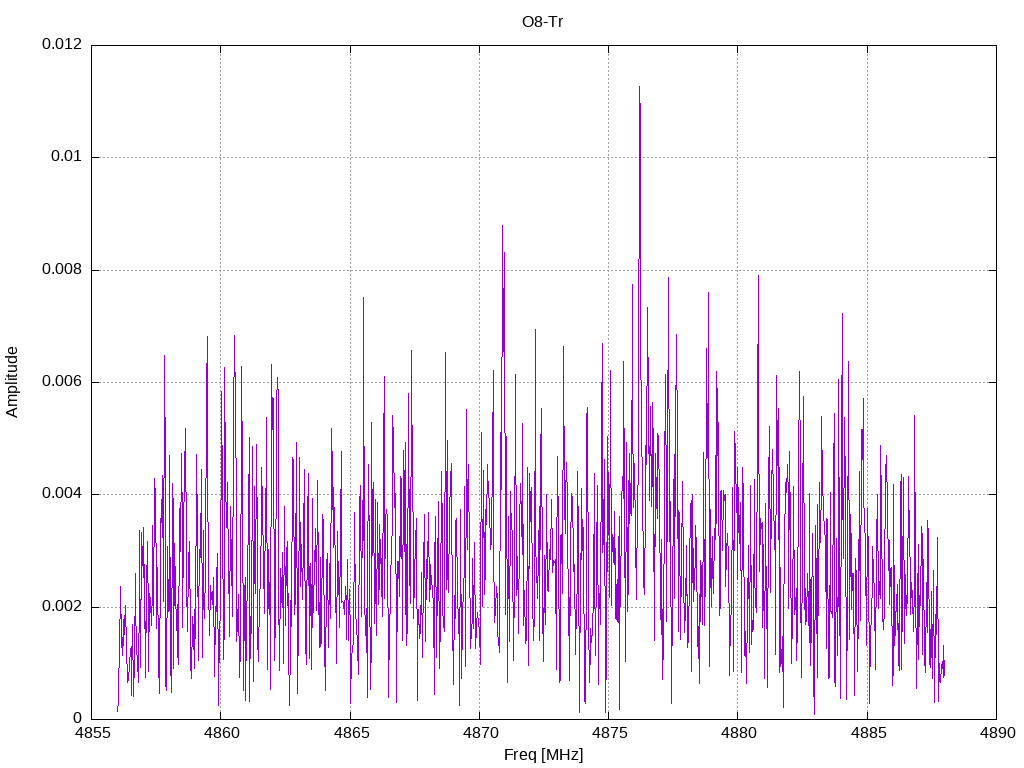Viewport: 1024px width, 768px height.
Task: Click the tallest spectrum peak near 4876 MHz
Action: (639, 88)
